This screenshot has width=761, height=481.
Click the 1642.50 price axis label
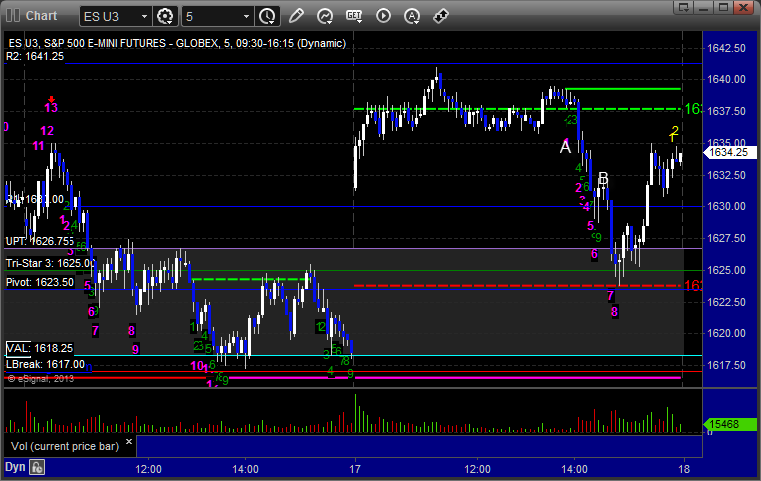pyautogui.click(x=727, y=48)
